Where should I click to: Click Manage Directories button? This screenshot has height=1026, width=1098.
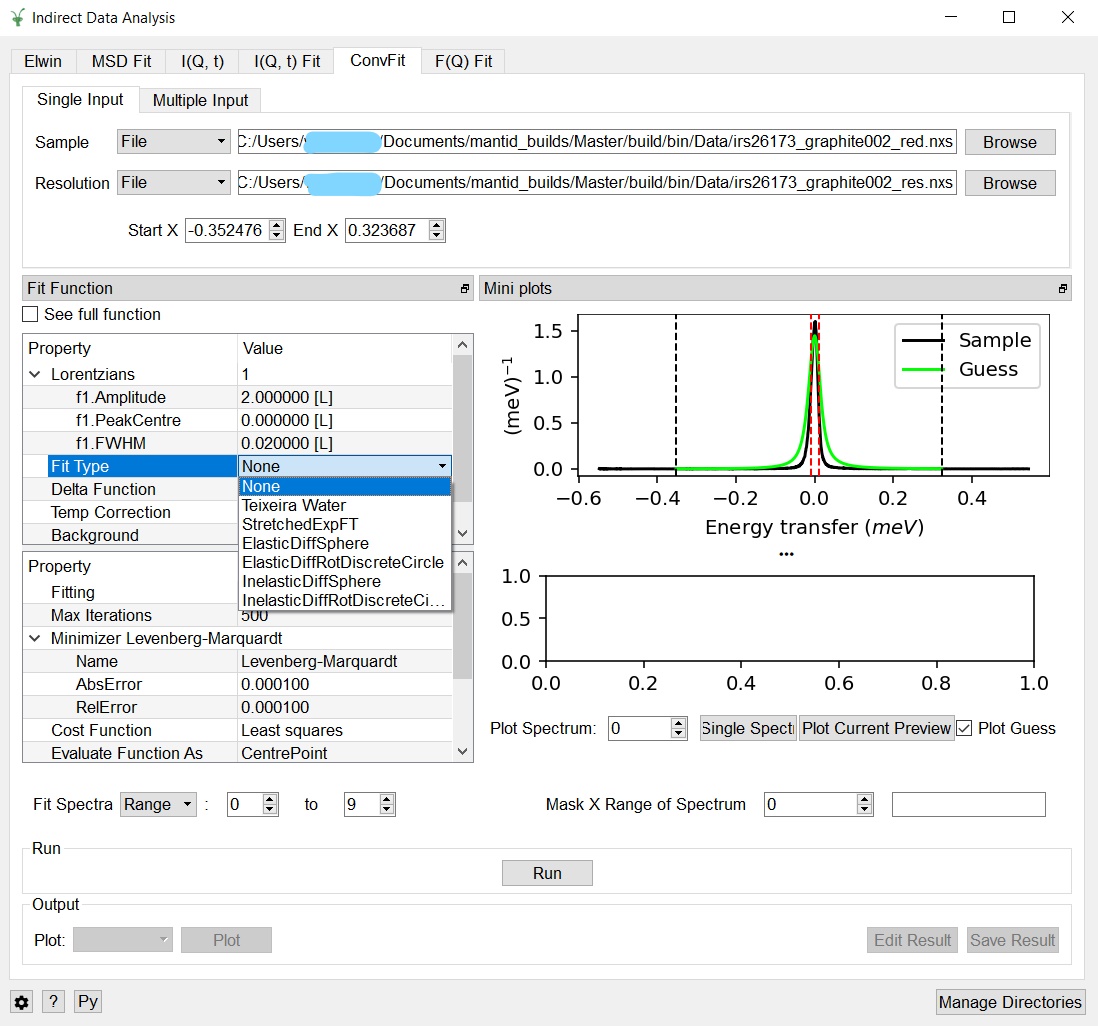click(x=1010, y=1002)
